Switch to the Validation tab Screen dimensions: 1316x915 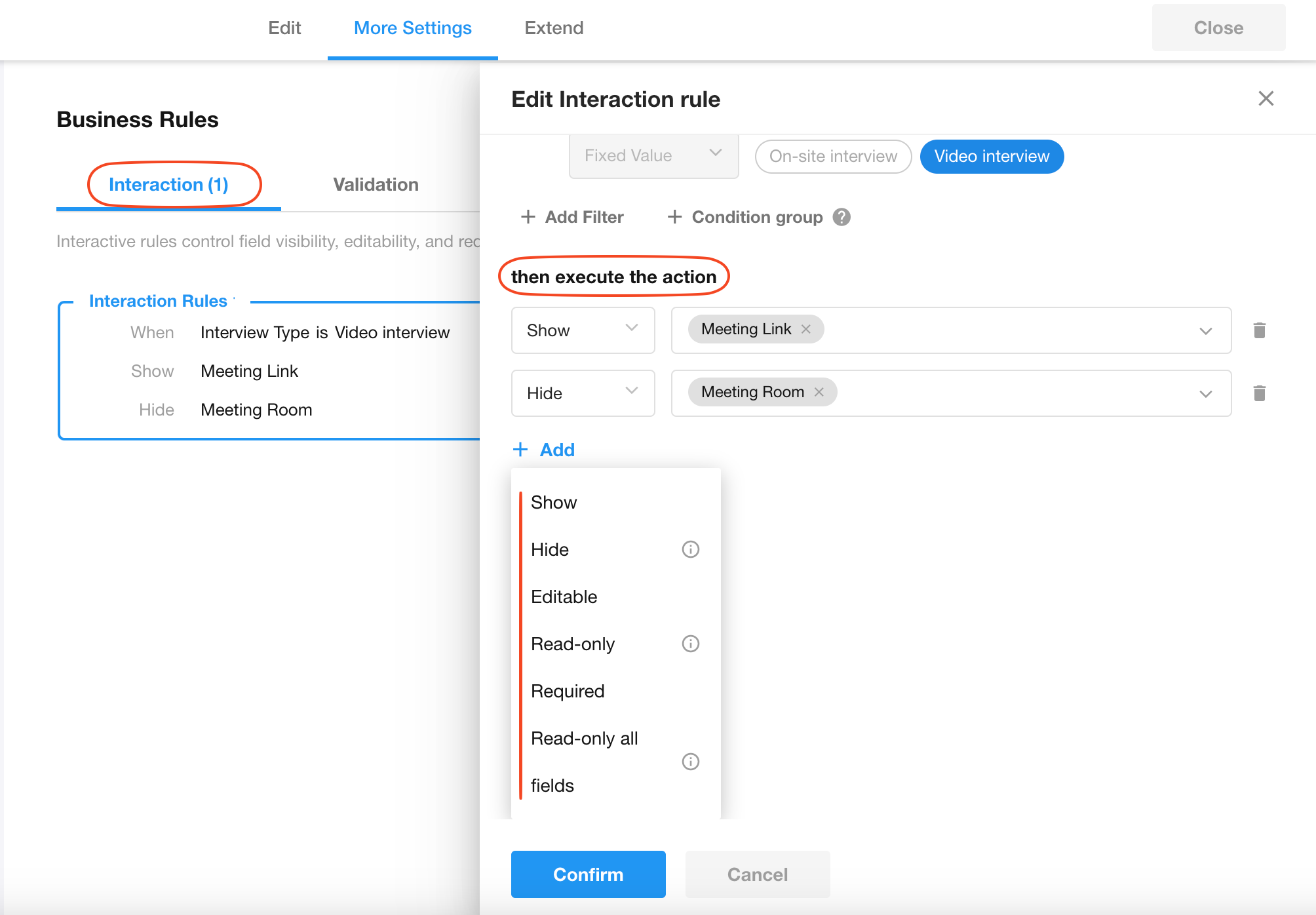tap(376, 185)
